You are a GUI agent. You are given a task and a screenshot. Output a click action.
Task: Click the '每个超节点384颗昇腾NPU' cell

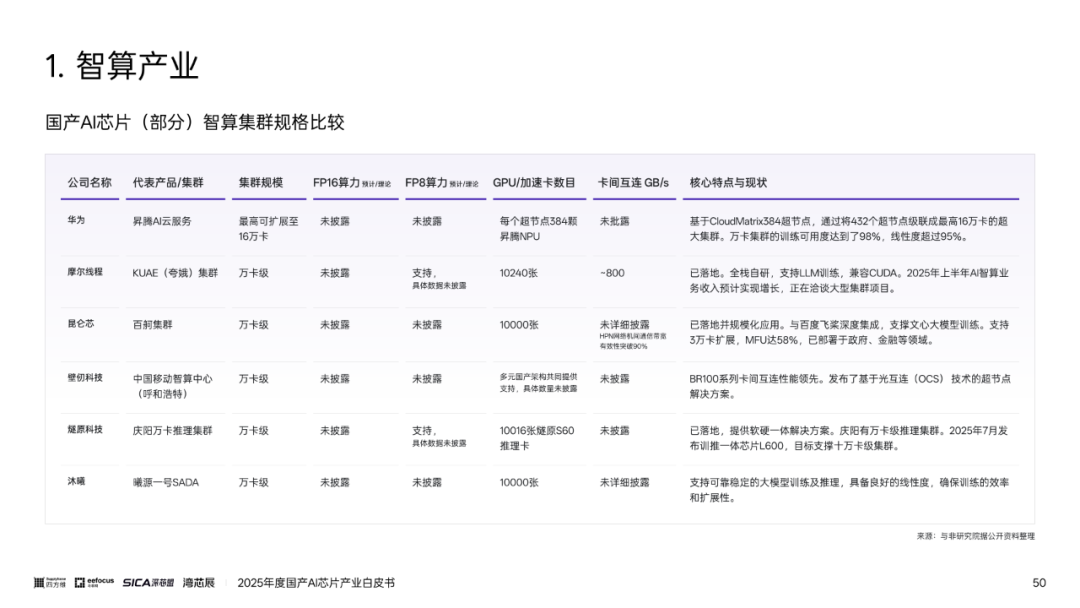pos(539,229)
